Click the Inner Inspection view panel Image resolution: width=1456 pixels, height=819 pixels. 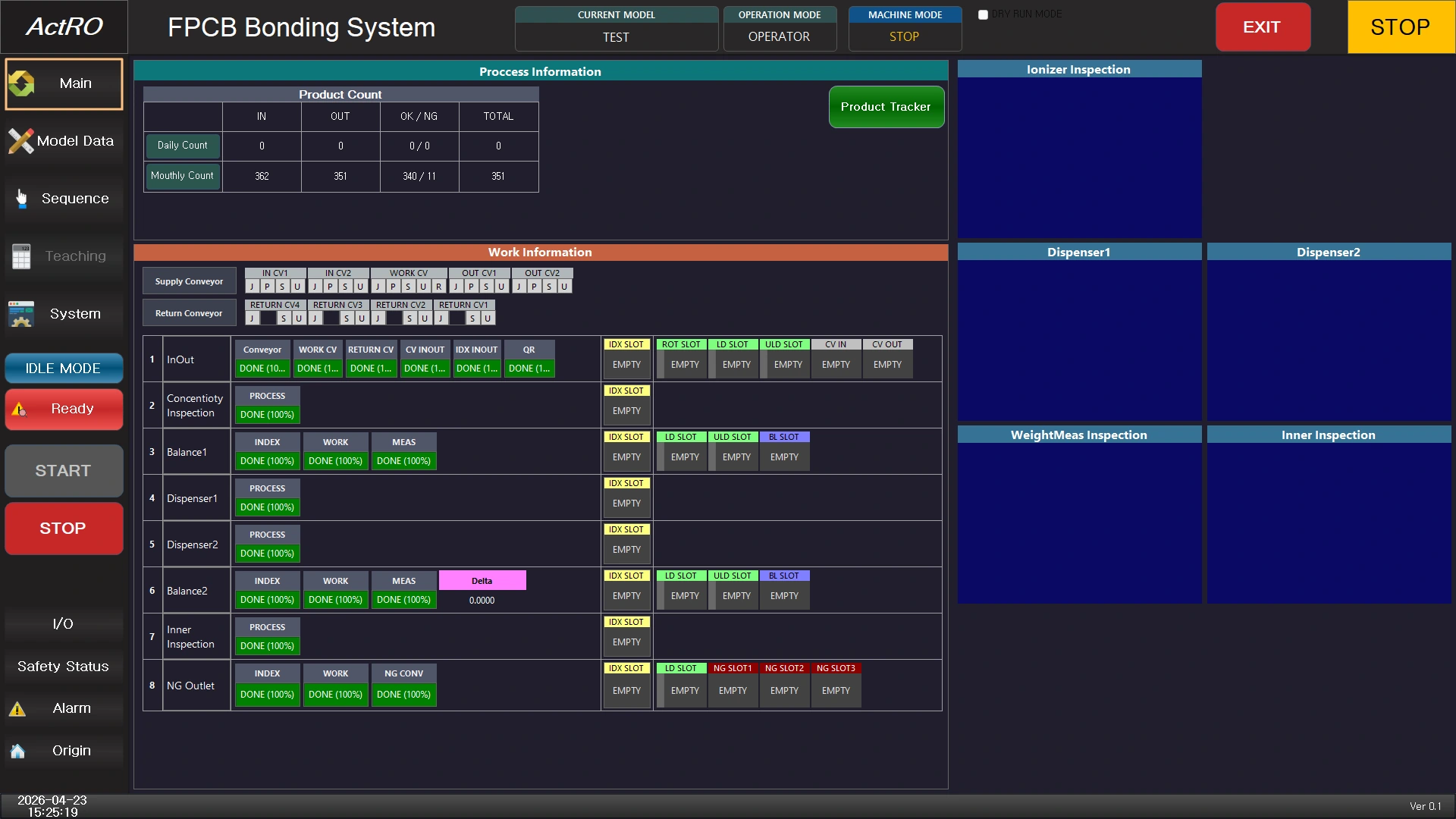click(1329, 523)
